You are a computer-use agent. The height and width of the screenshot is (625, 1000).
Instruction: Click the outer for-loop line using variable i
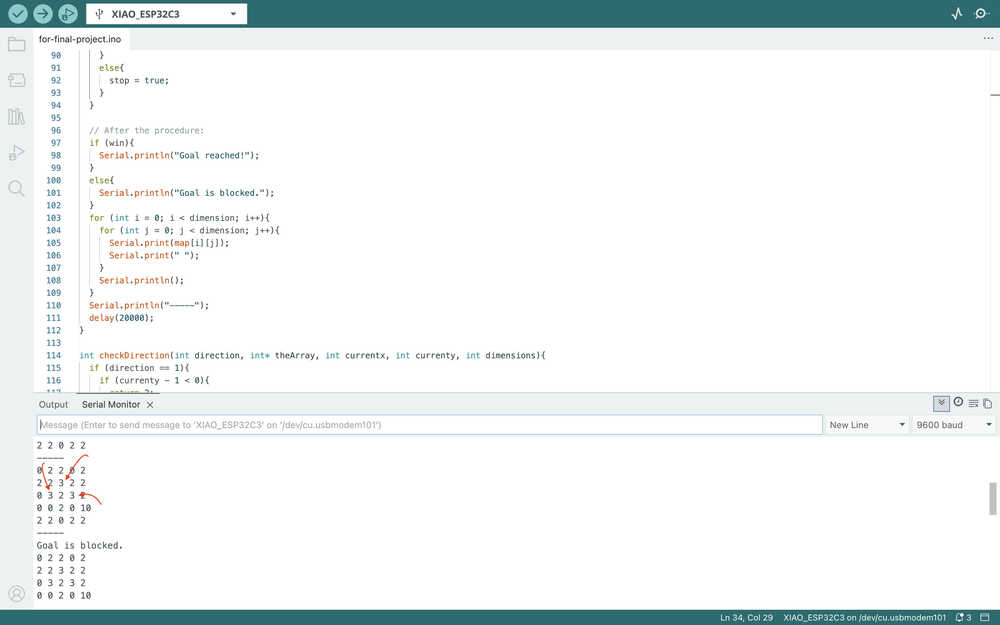pyautogui.click(x=179, y=218)
